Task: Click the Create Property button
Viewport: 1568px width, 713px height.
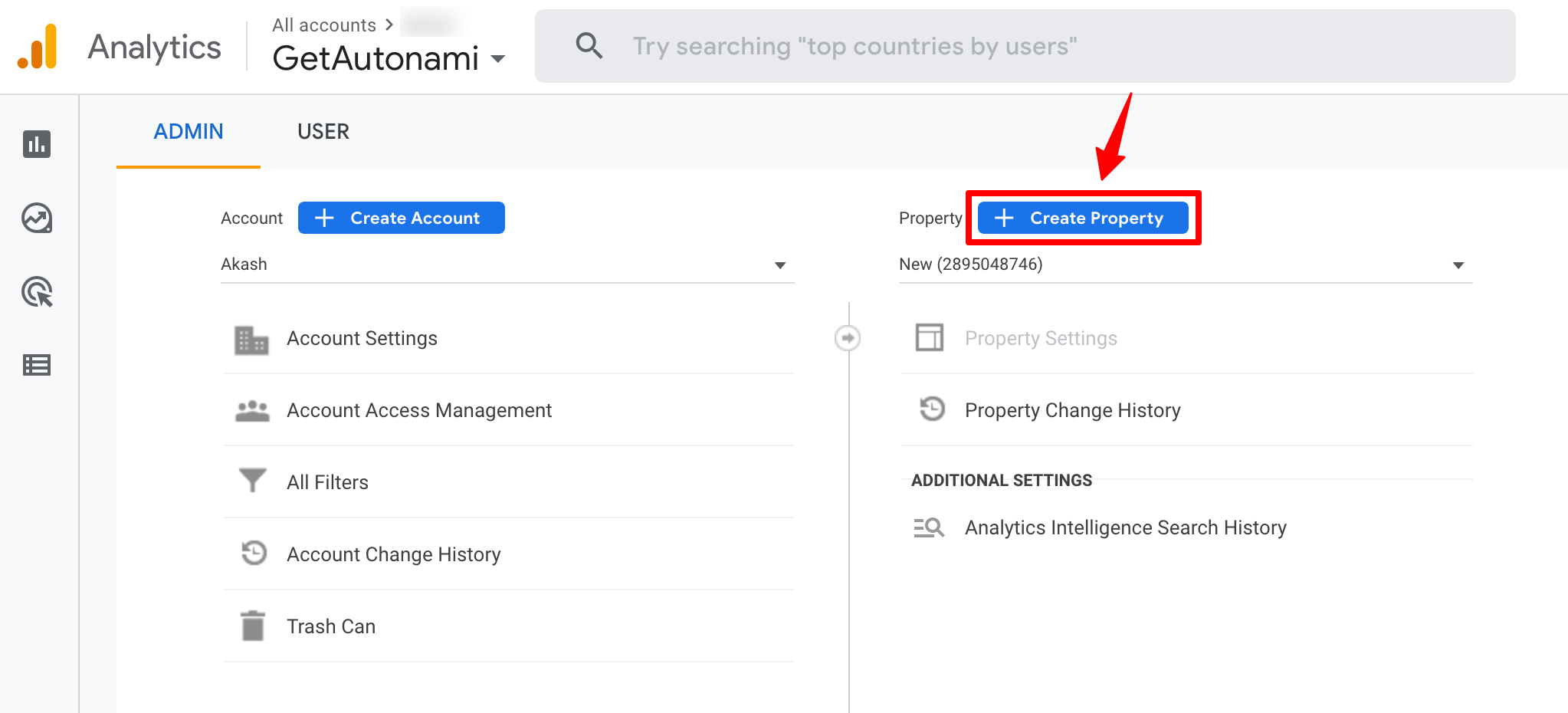Action: 1083,218
